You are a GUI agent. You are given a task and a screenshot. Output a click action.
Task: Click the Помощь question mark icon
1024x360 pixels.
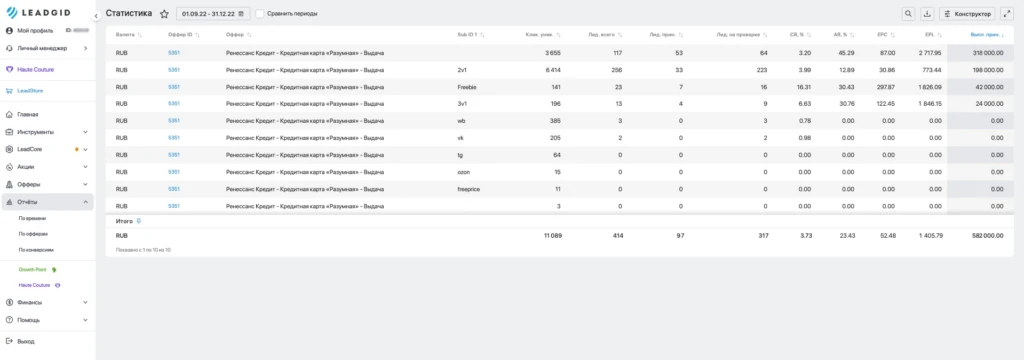[x=9, y=320]
